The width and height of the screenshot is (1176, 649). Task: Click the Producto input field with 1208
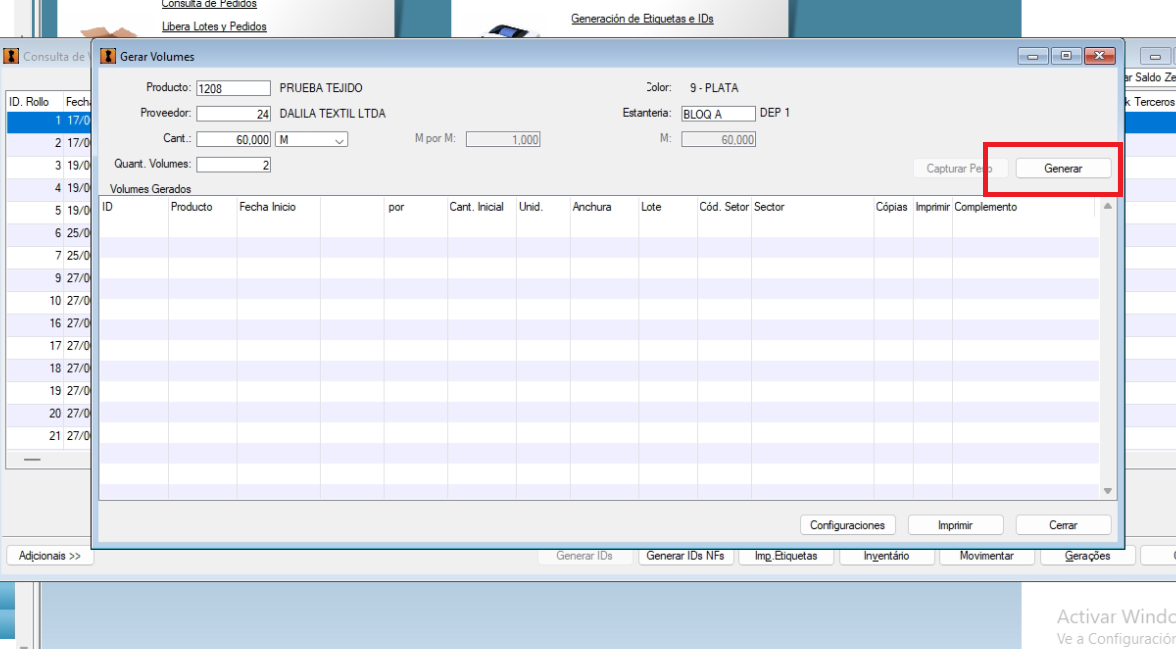tap(233, 88)
